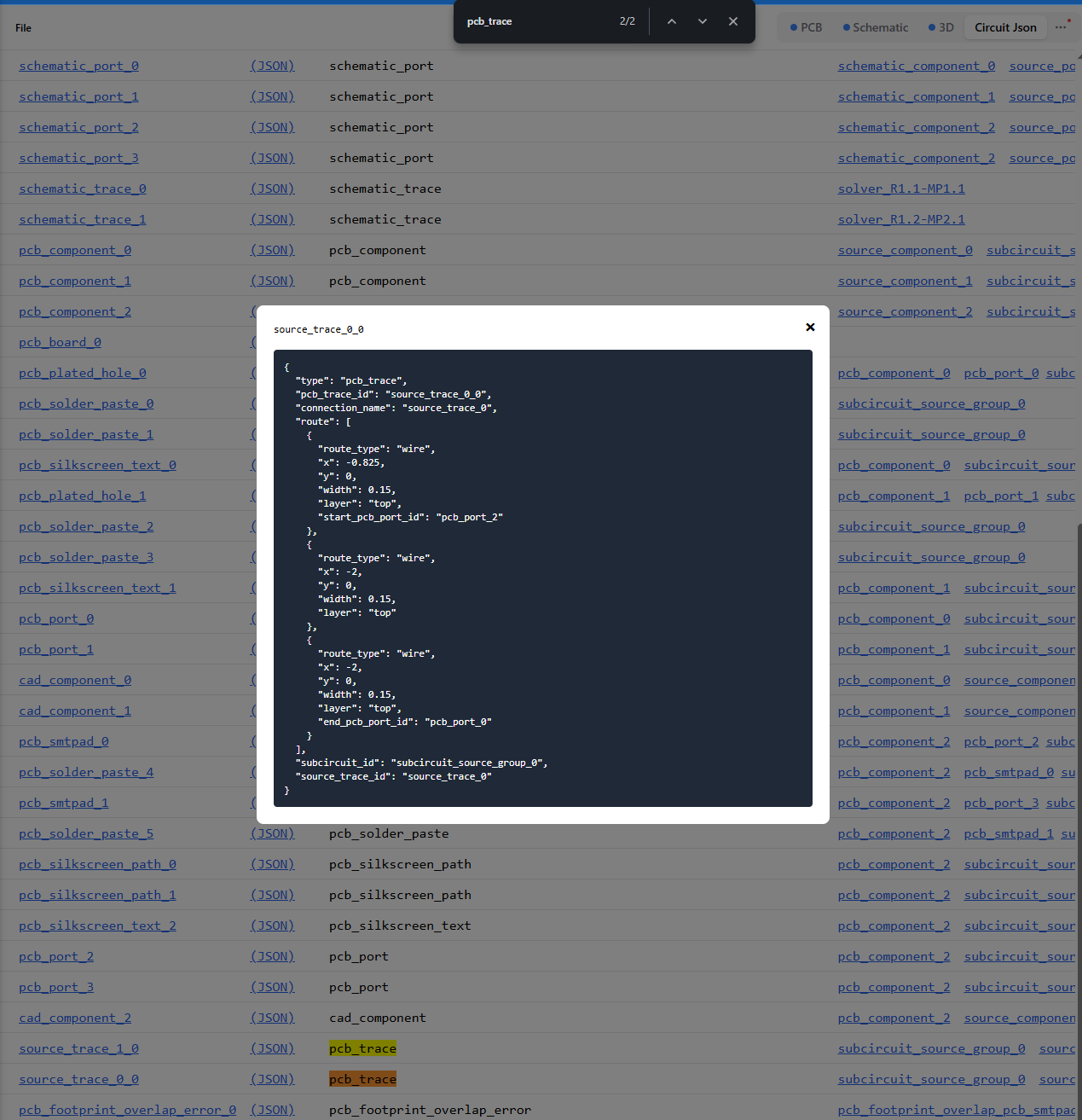Open cad_component_2 link
This screenshot has width=1082, height=1120.
(75, 1018)
